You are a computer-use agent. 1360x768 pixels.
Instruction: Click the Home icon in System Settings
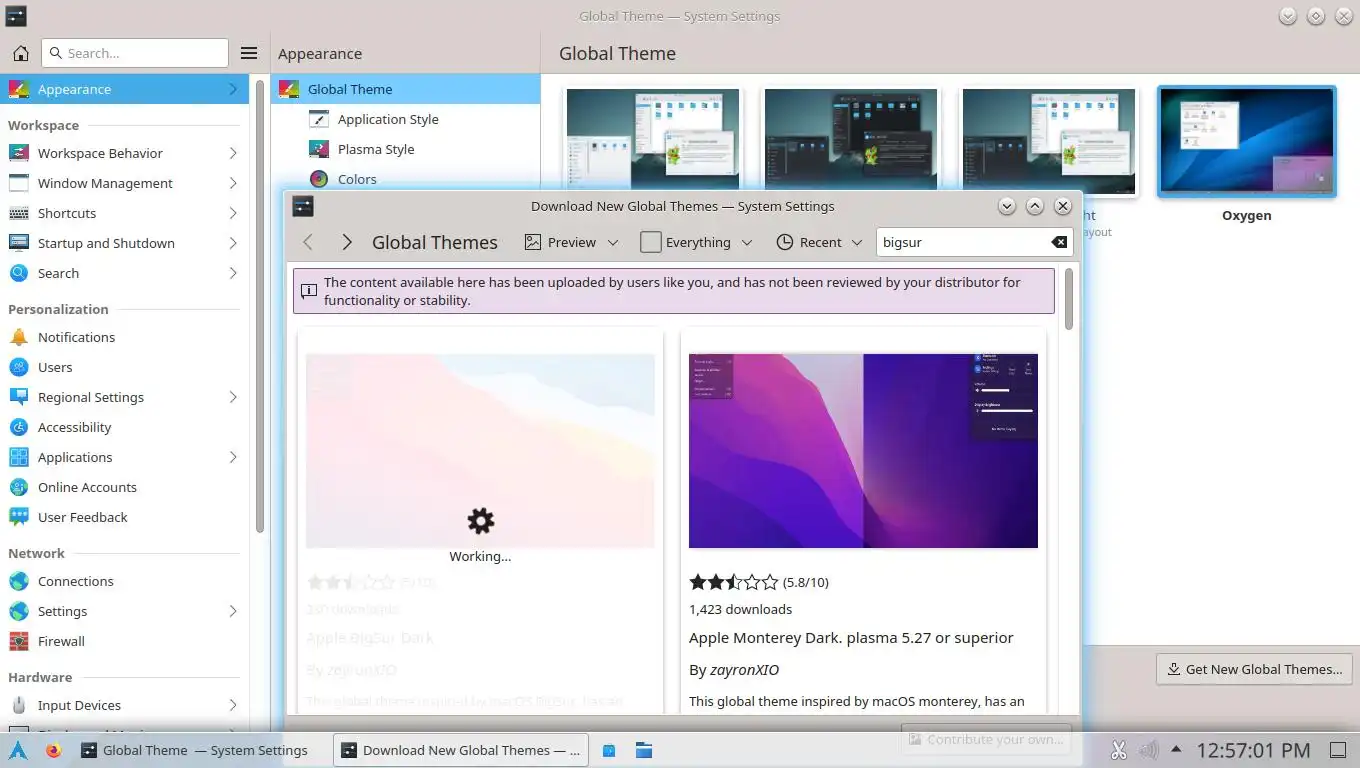[x=20, y=53]
